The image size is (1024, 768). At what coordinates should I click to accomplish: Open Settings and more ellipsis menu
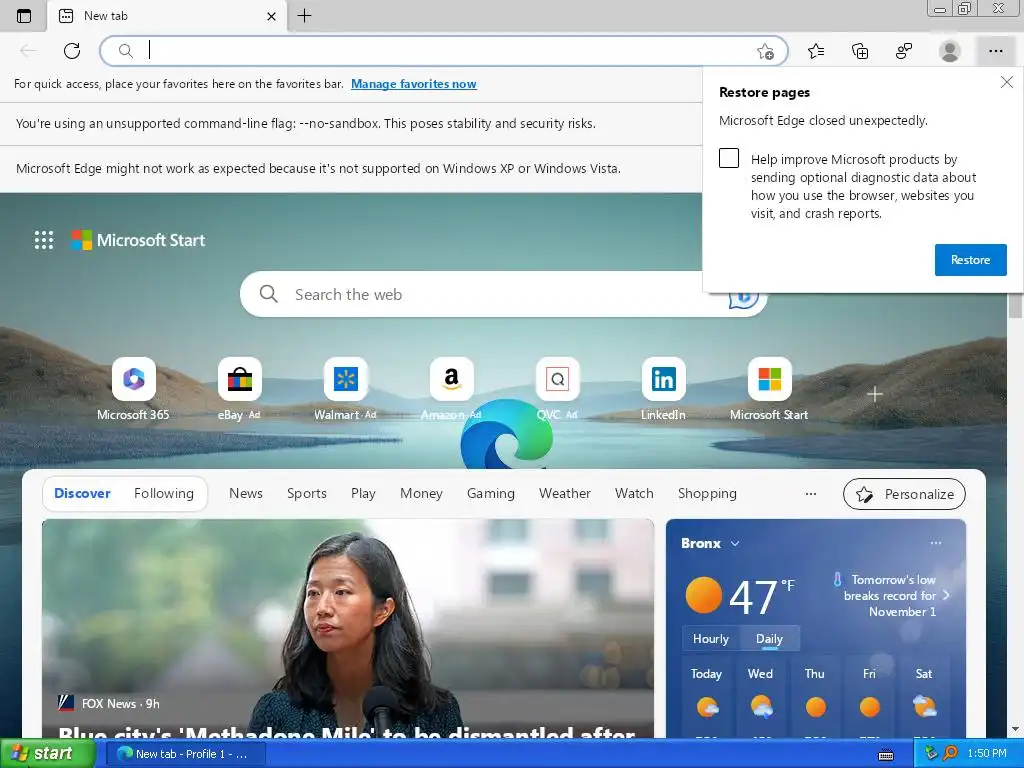click(x=995, y=51)
